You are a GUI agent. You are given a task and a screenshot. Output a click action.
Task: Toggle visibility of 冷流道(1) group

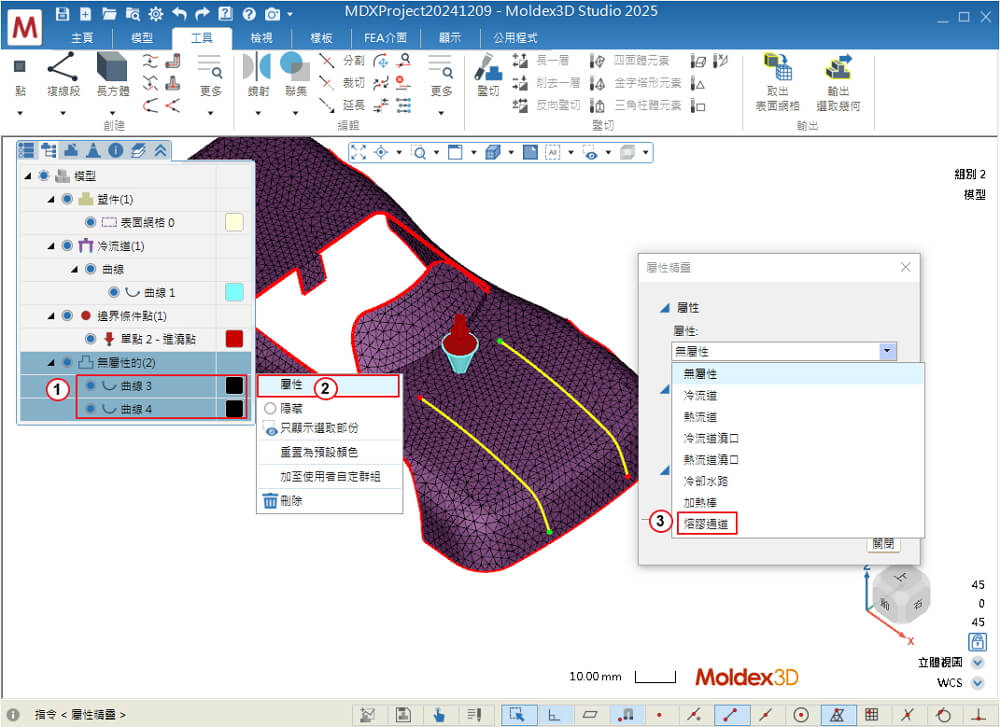pyautogui.click(x=67, y=246)
